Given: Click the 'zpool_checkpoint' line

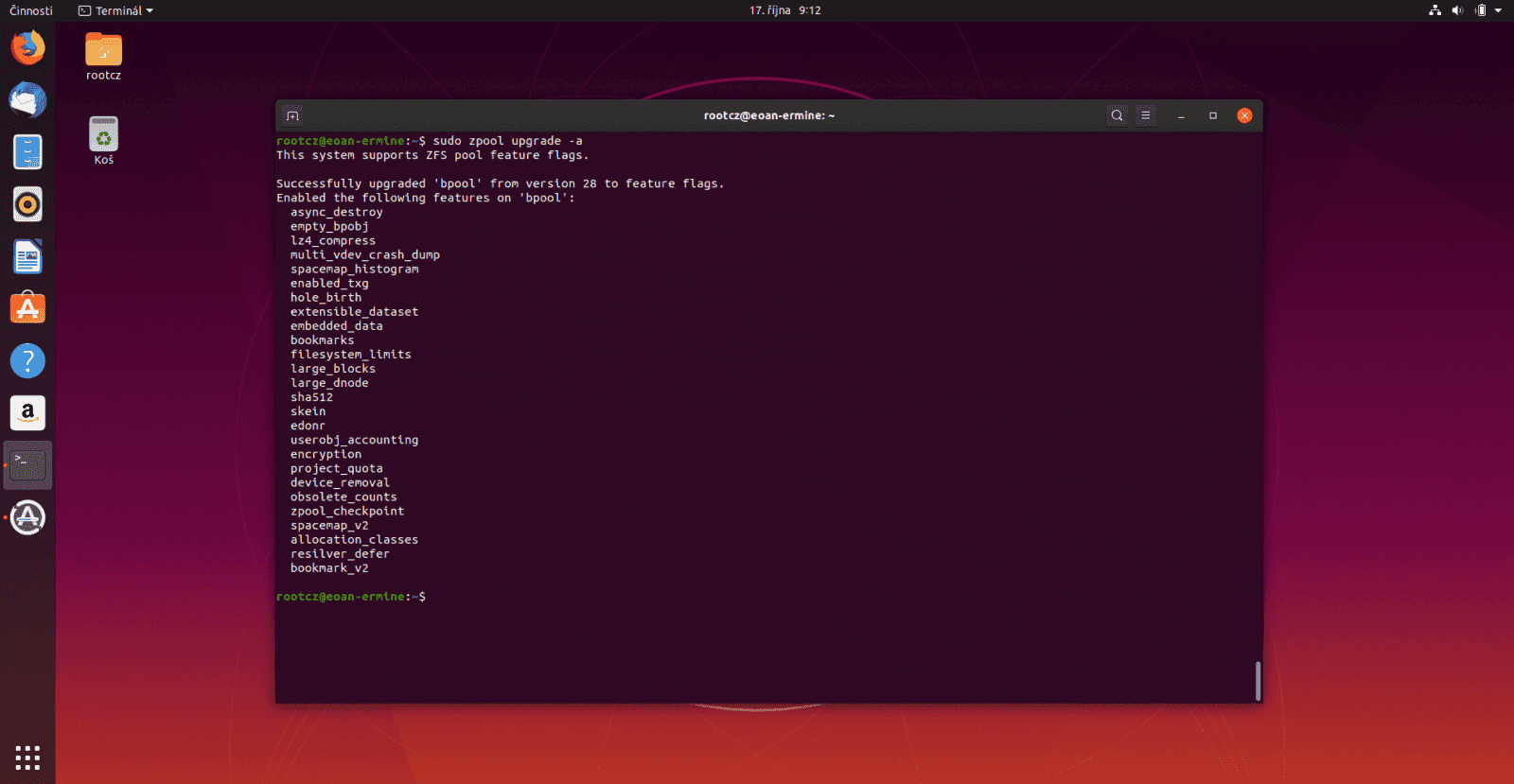Looking at the screenshot, I should tap(347, 511).
